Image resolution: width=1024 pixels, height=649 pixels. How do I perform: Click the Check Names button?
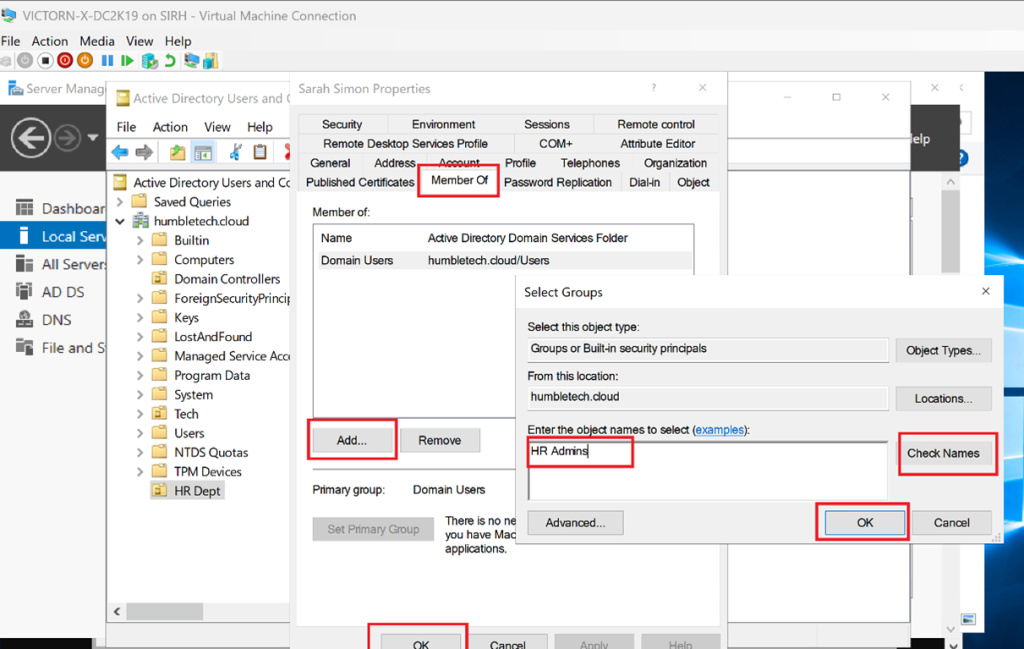click(943, 453)
